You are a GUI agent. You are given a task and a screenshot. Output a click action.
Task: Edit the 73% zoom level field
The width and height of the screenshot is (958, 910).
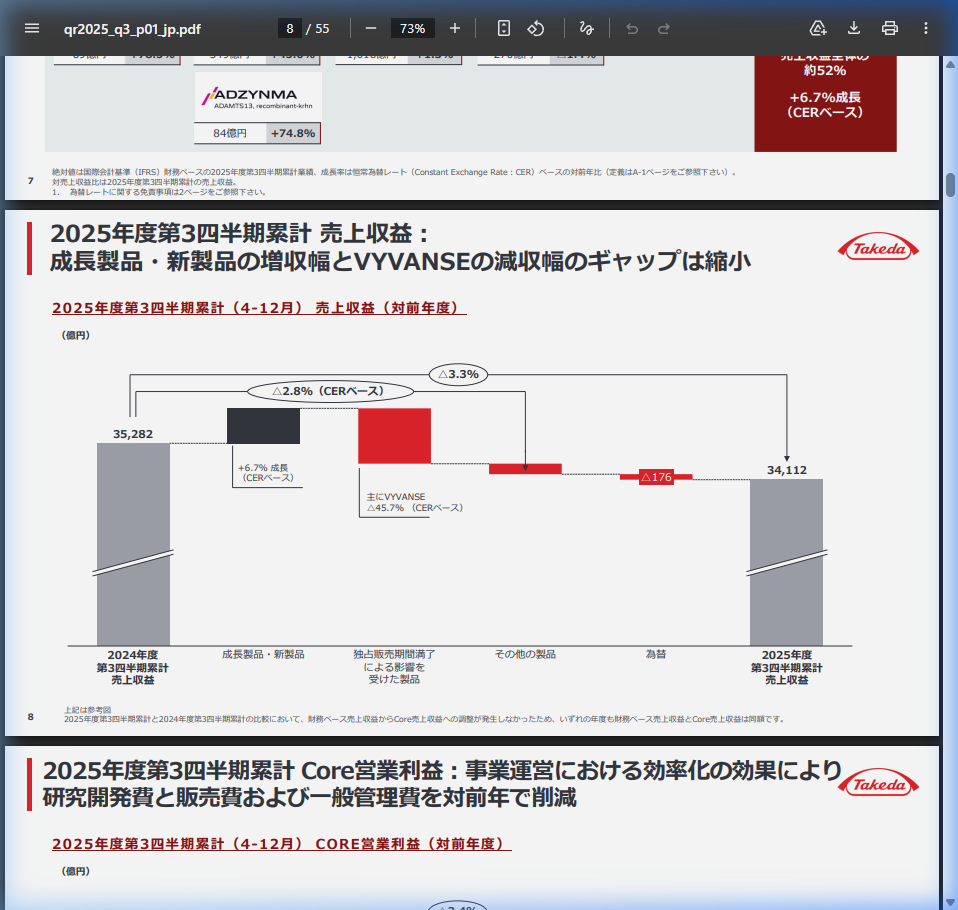click(x=412, y=29)
